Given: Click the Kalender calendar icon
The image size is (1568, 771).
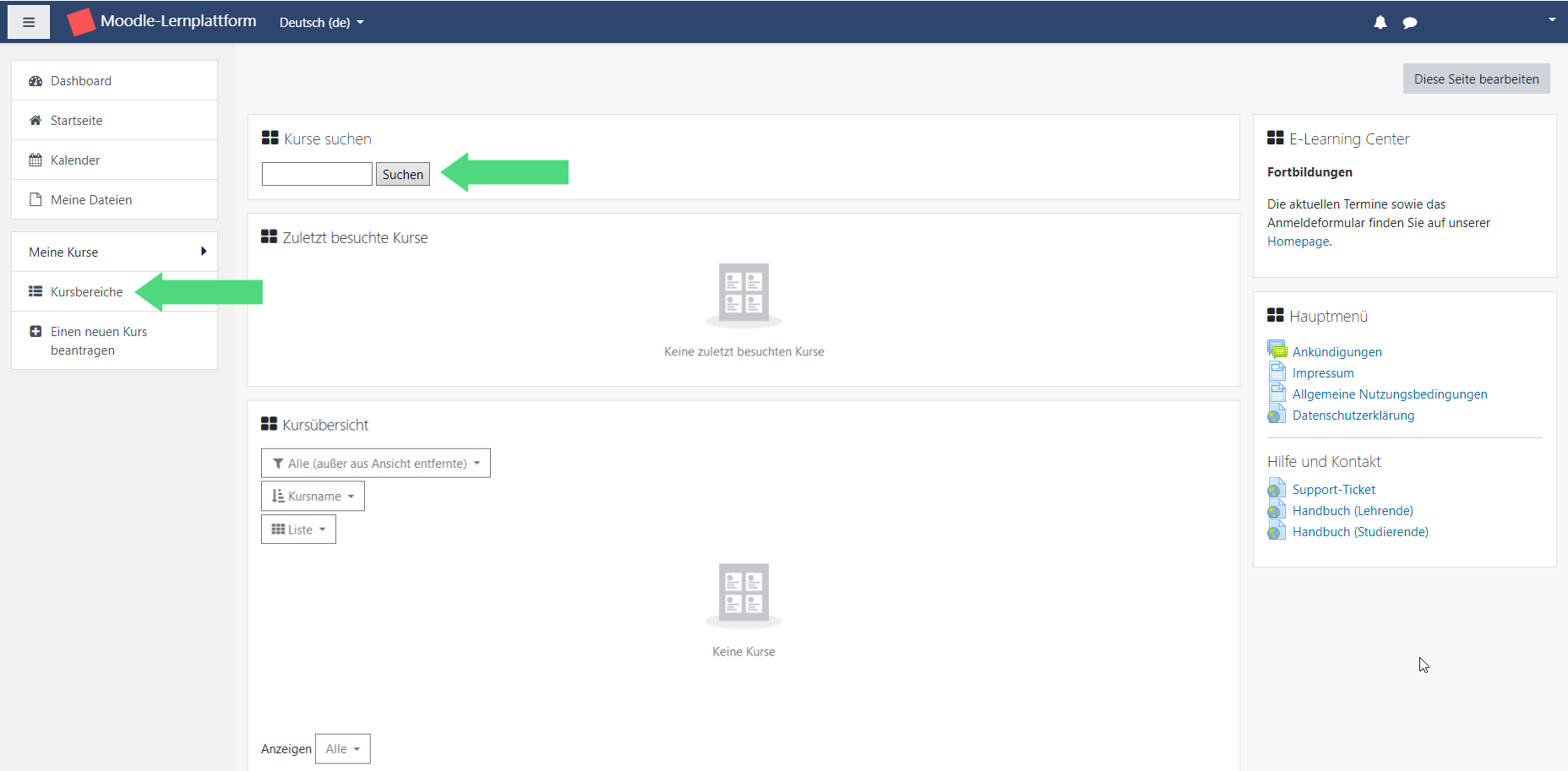Looking at the screenshot, I should [x=35, y=160].
